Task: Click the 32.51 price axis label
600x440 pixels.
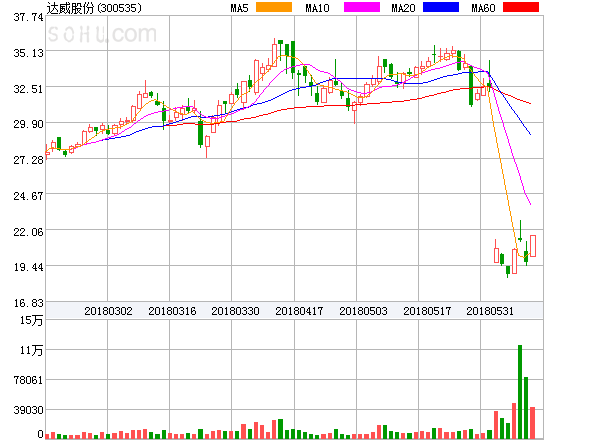Action: [28, 89]
